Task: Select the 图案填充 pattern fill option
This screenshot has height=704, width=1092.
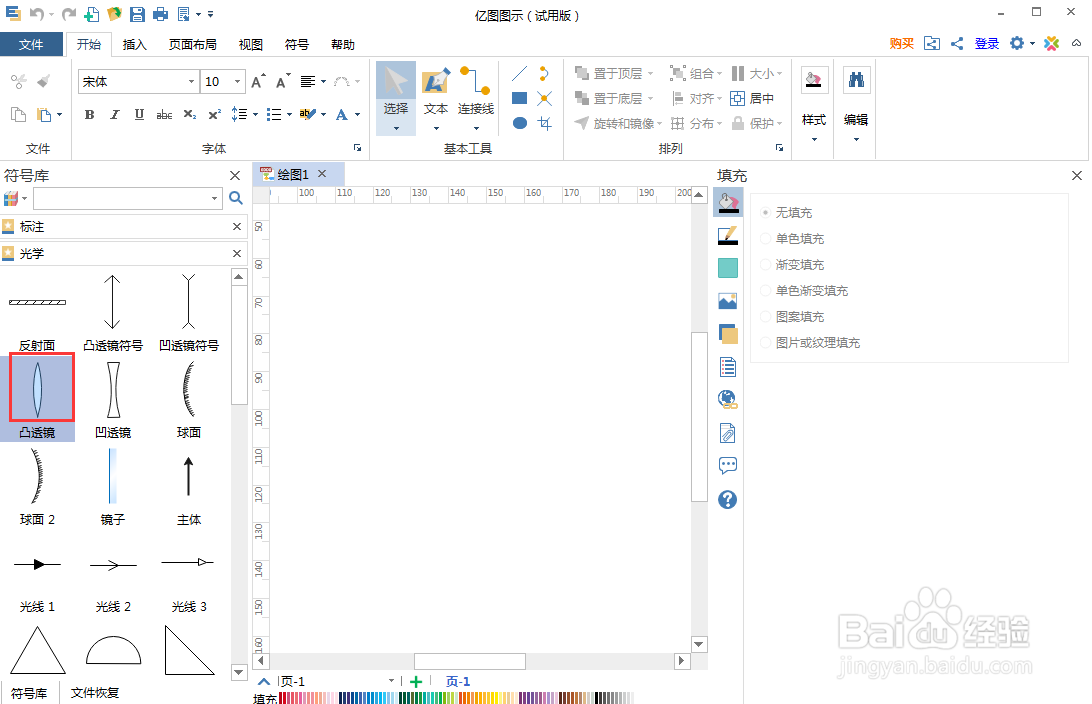Action: (793, 317)
